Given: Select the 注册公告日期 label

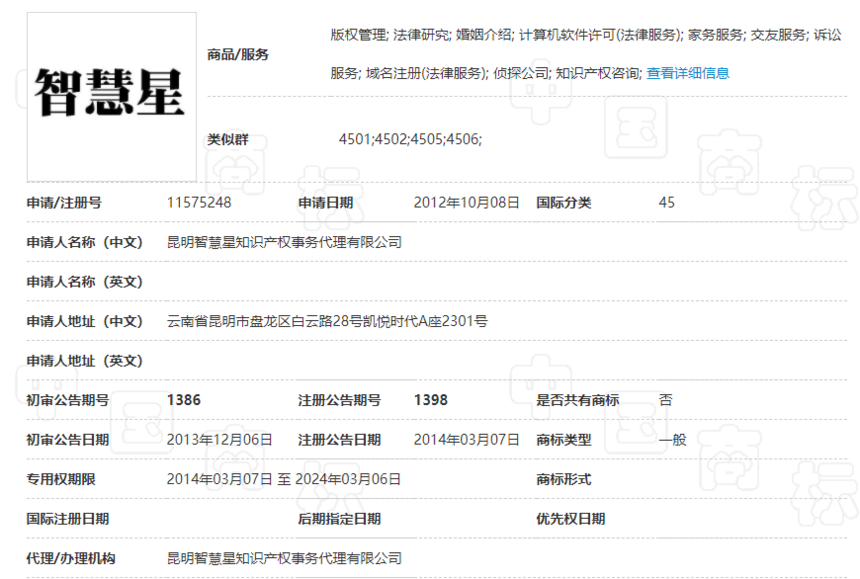Looking at the screenshot, I should coord(339,440).
